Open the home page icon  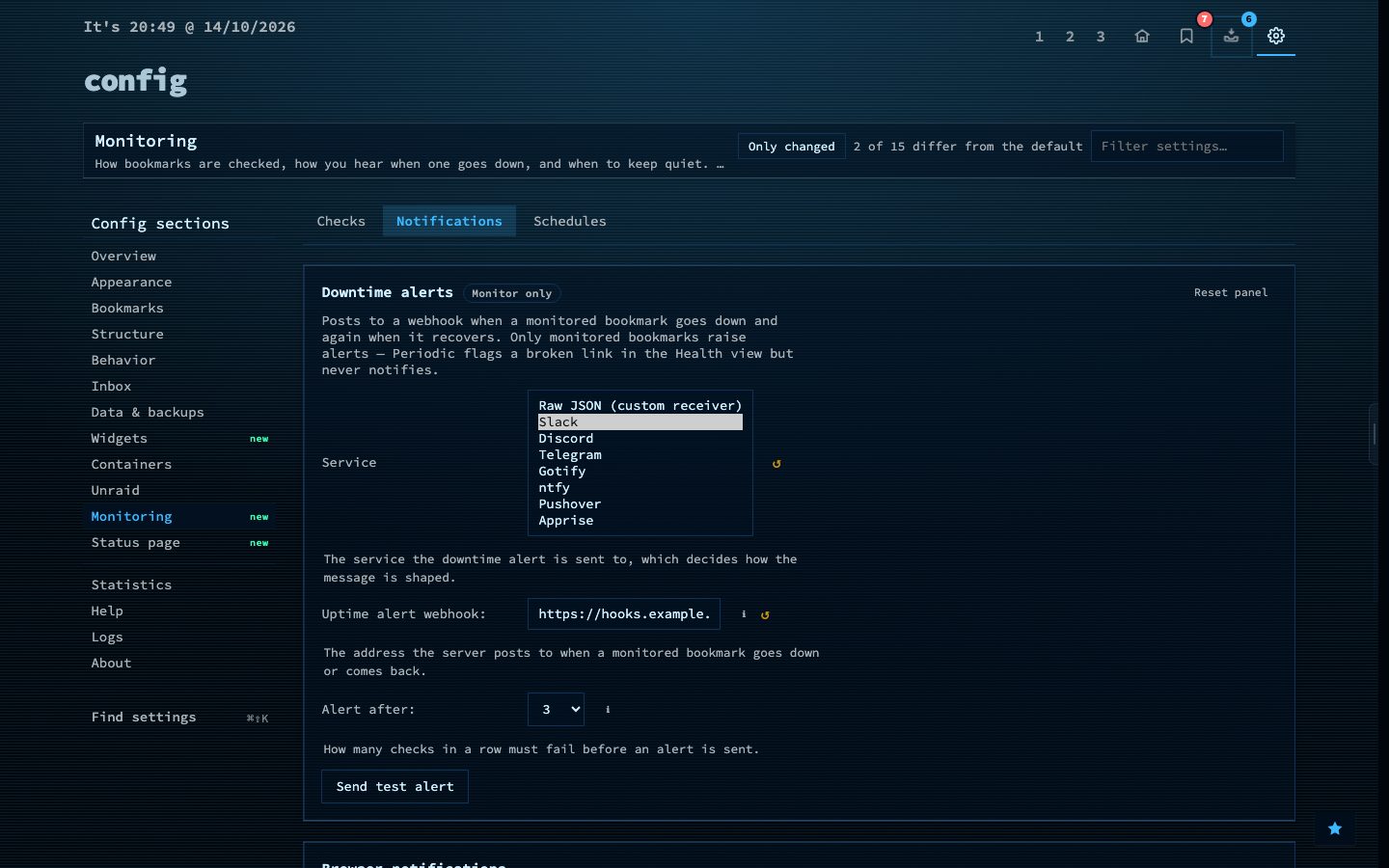[x=1142, y=36]
